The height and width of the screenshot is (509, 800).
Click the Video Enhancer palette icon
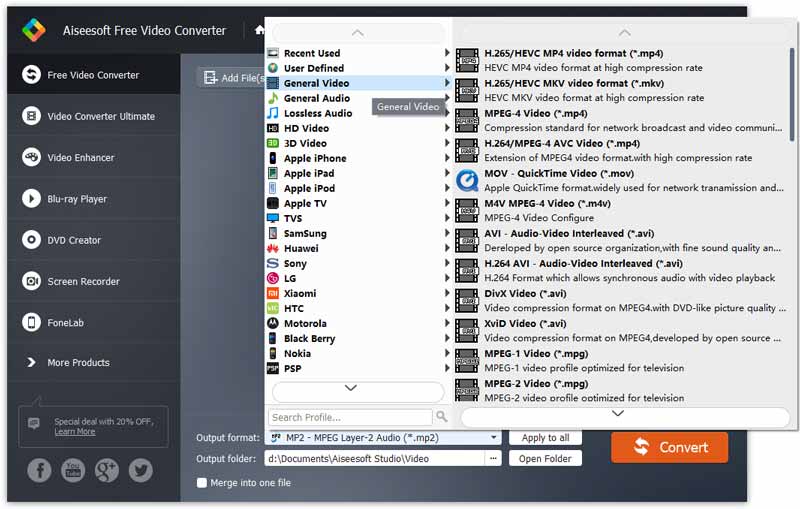(x=31, y=157)
